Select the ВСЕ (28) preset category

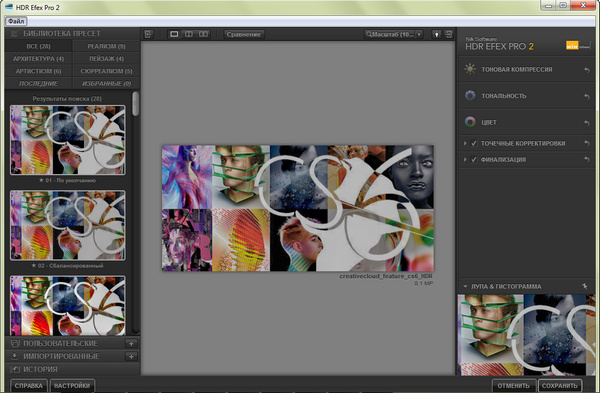[38, 46]
